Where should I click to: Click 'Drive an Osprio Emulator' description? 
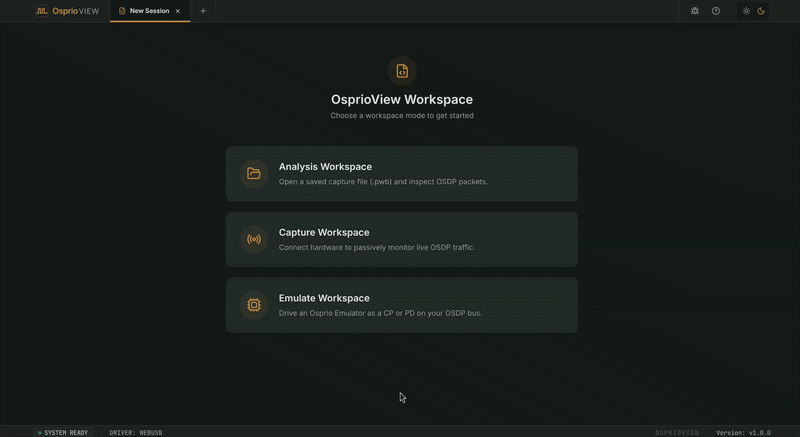380,313
